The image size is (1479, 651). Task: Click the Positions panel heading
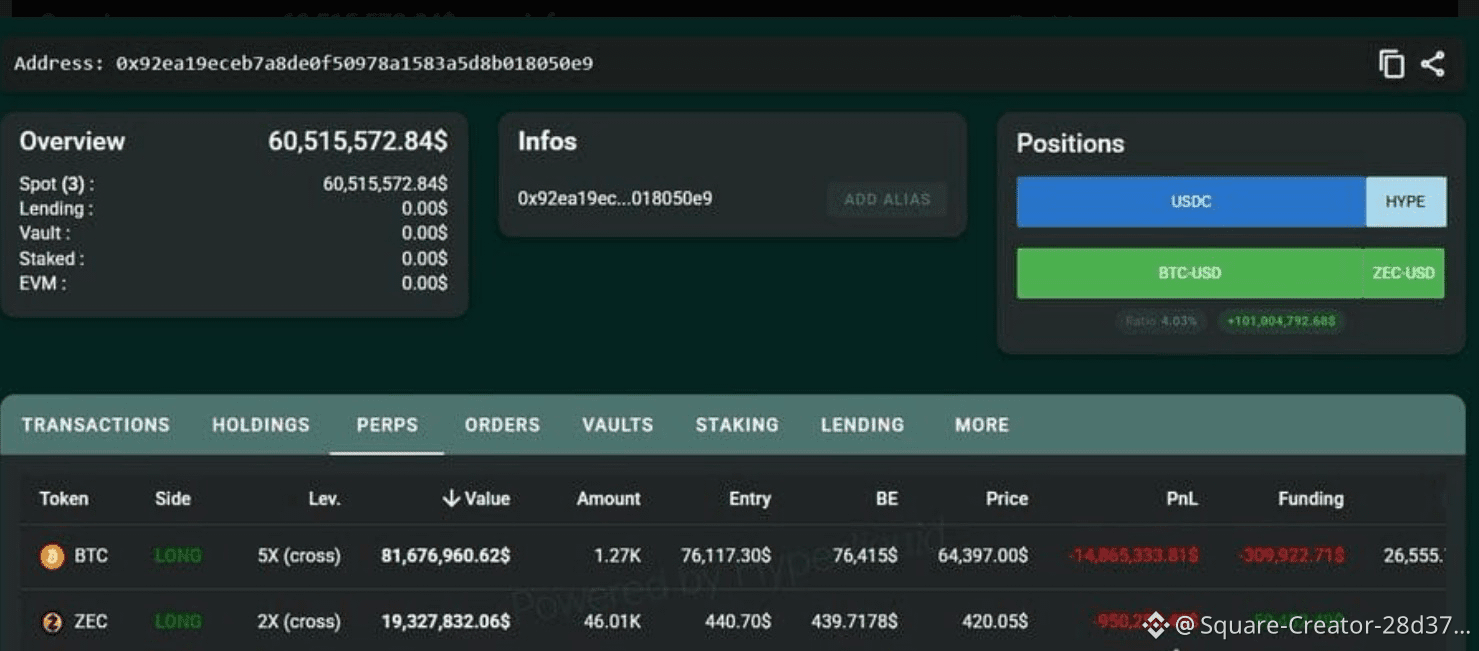pos(1070,144)
